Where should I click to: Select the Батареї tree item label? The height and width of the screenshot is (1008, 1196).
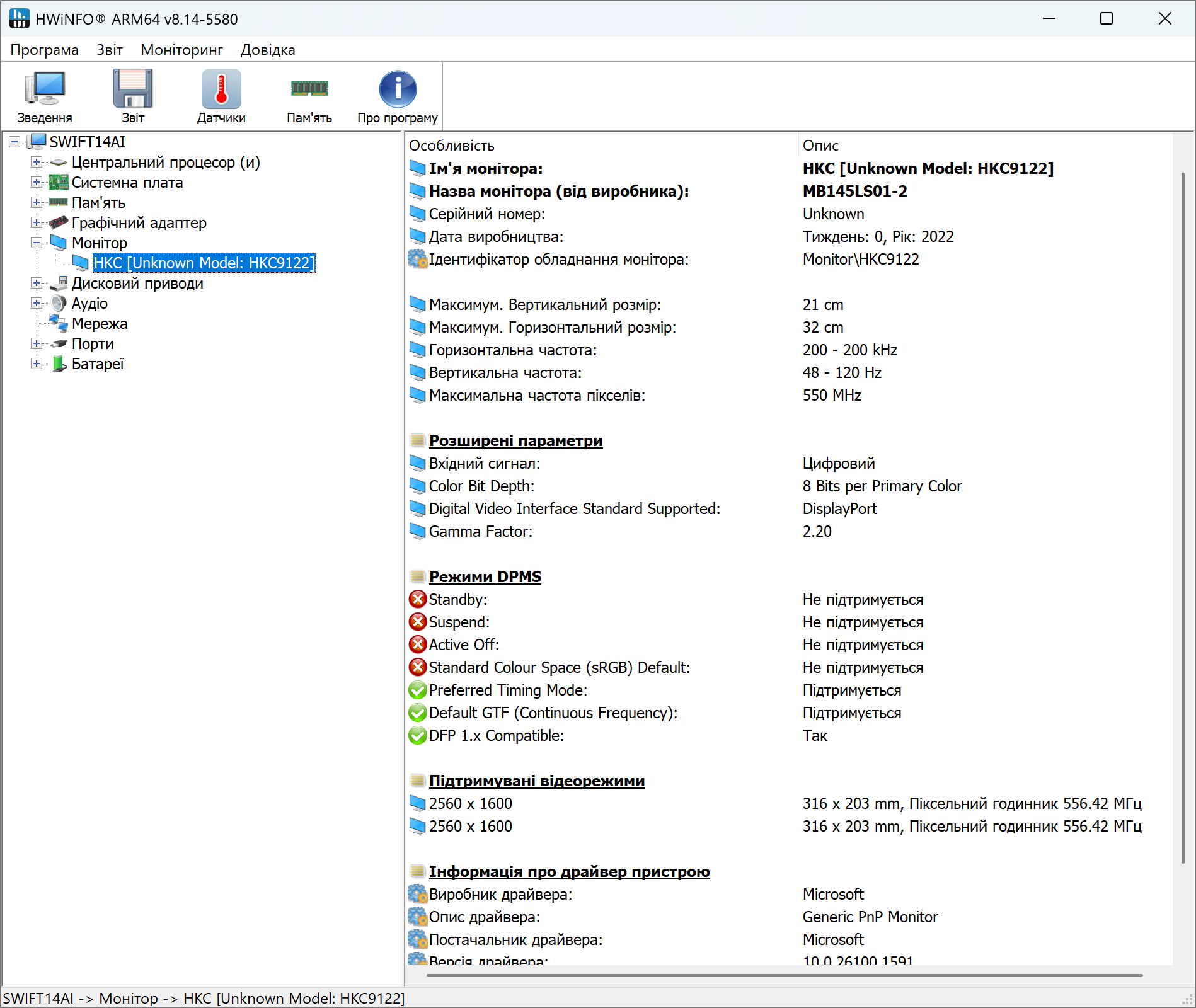(x=98, y=364)
